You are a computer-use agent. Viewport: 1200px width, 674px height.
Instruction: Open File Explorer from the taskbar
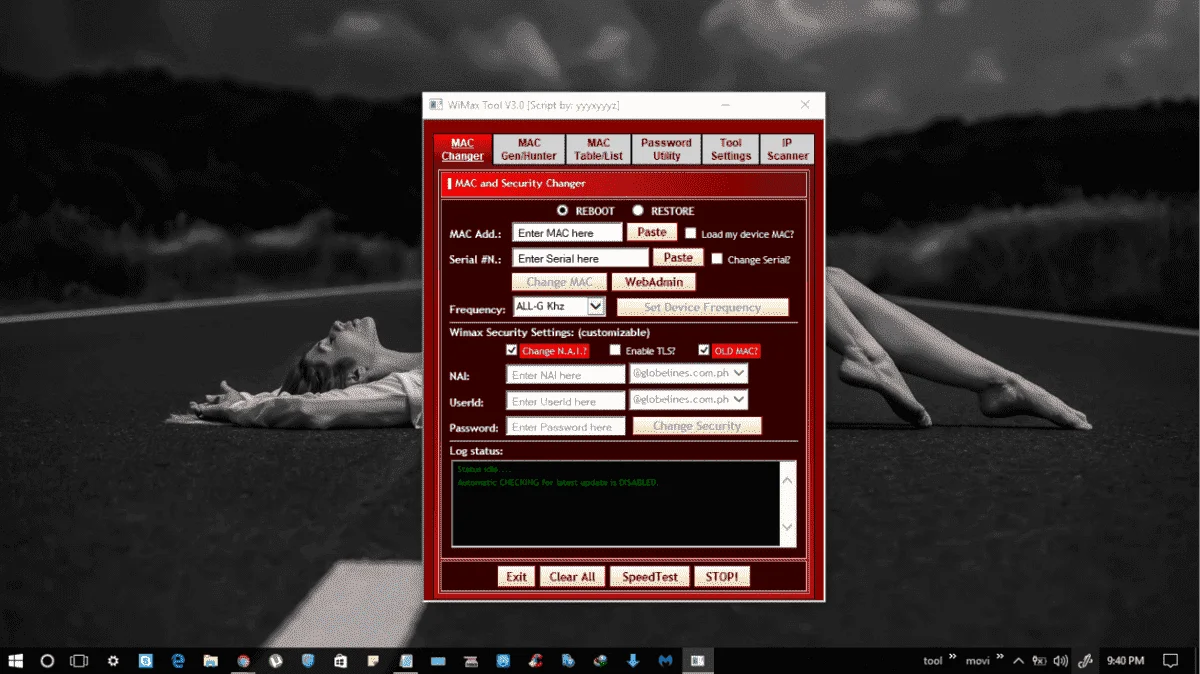pos(211,661)
